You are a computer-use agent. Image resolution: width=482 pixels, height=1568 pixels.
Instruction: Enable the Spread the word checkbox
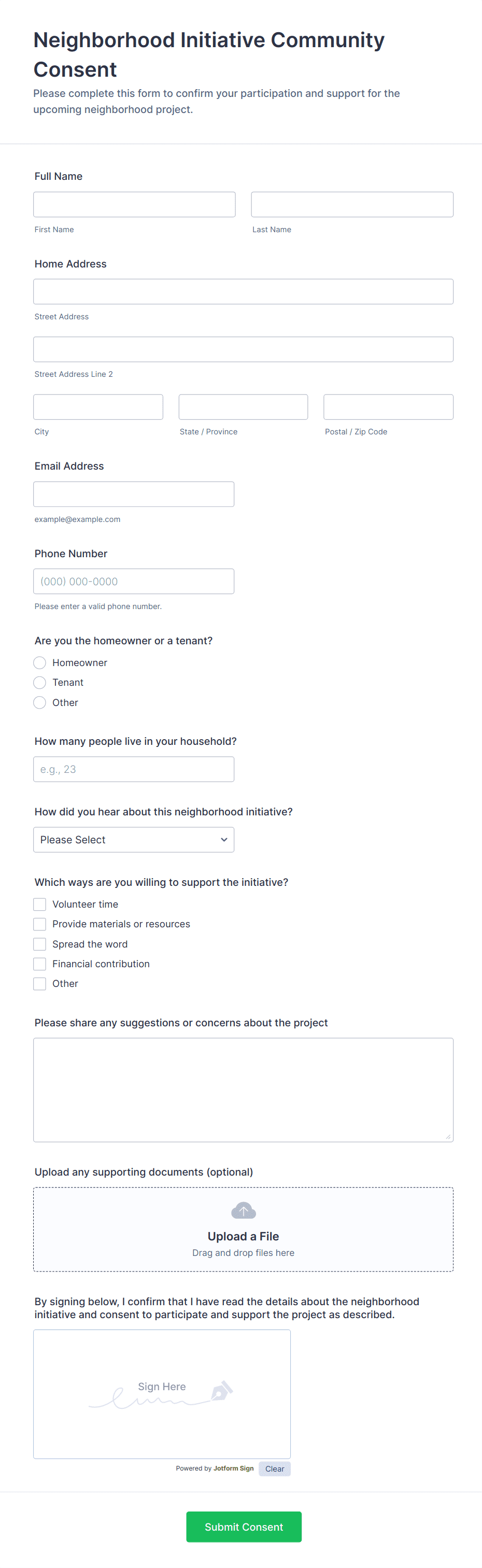[39, 944]
